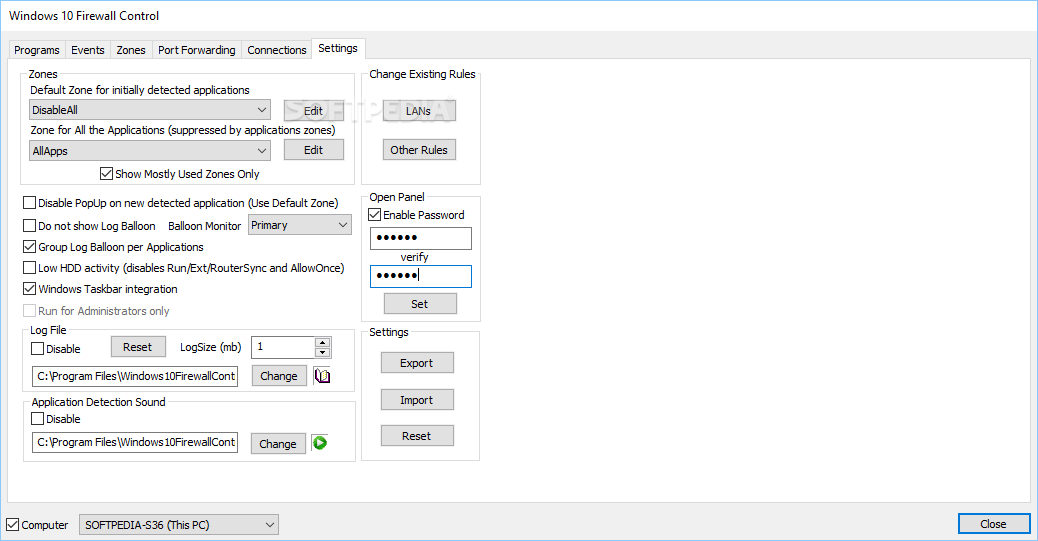Open Other Rules
Viewport: 1038px width, 541px height.
(419, 150)
